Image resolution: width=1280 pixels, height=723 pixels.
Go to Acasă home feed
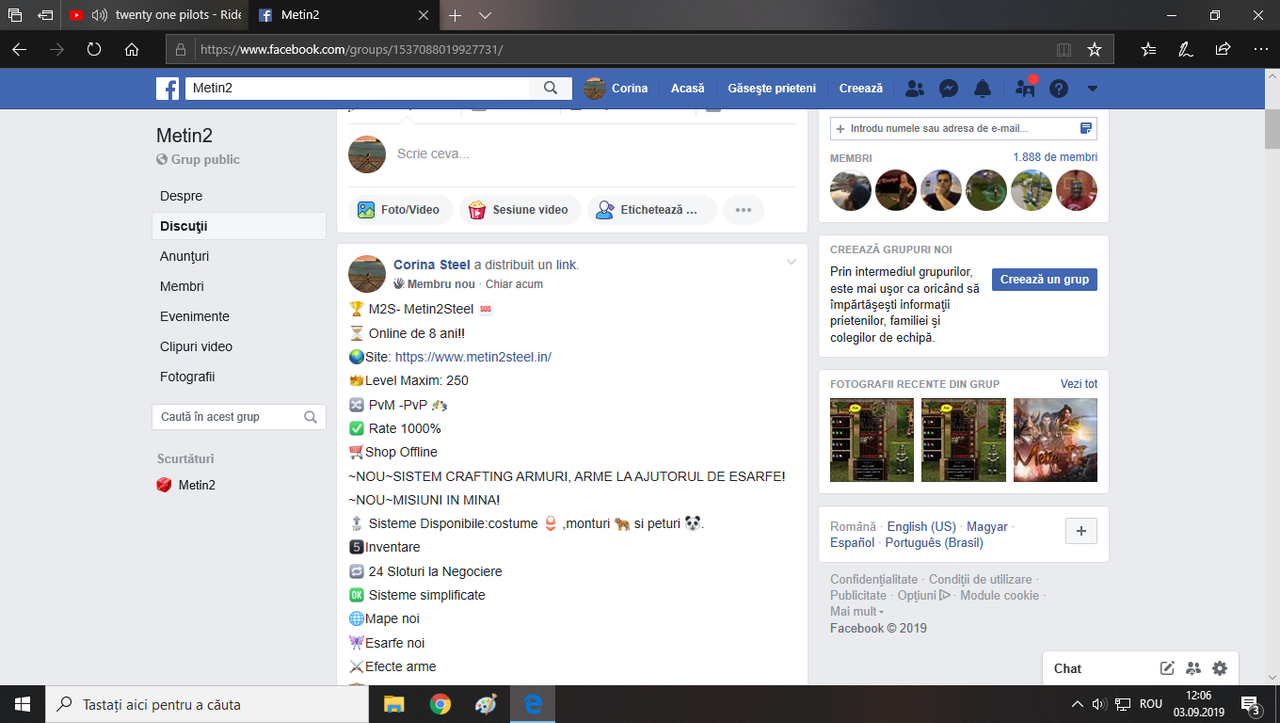(x=688, y=88)
